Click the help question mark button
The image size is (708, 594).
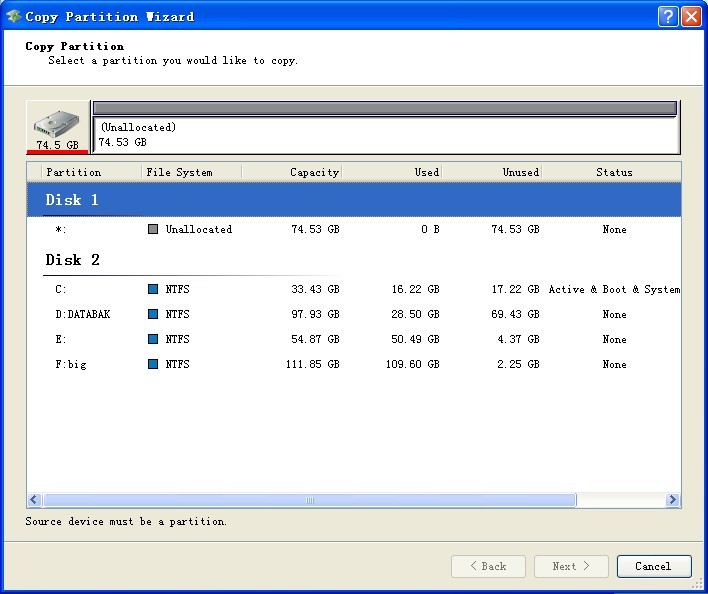pos(668,17)
